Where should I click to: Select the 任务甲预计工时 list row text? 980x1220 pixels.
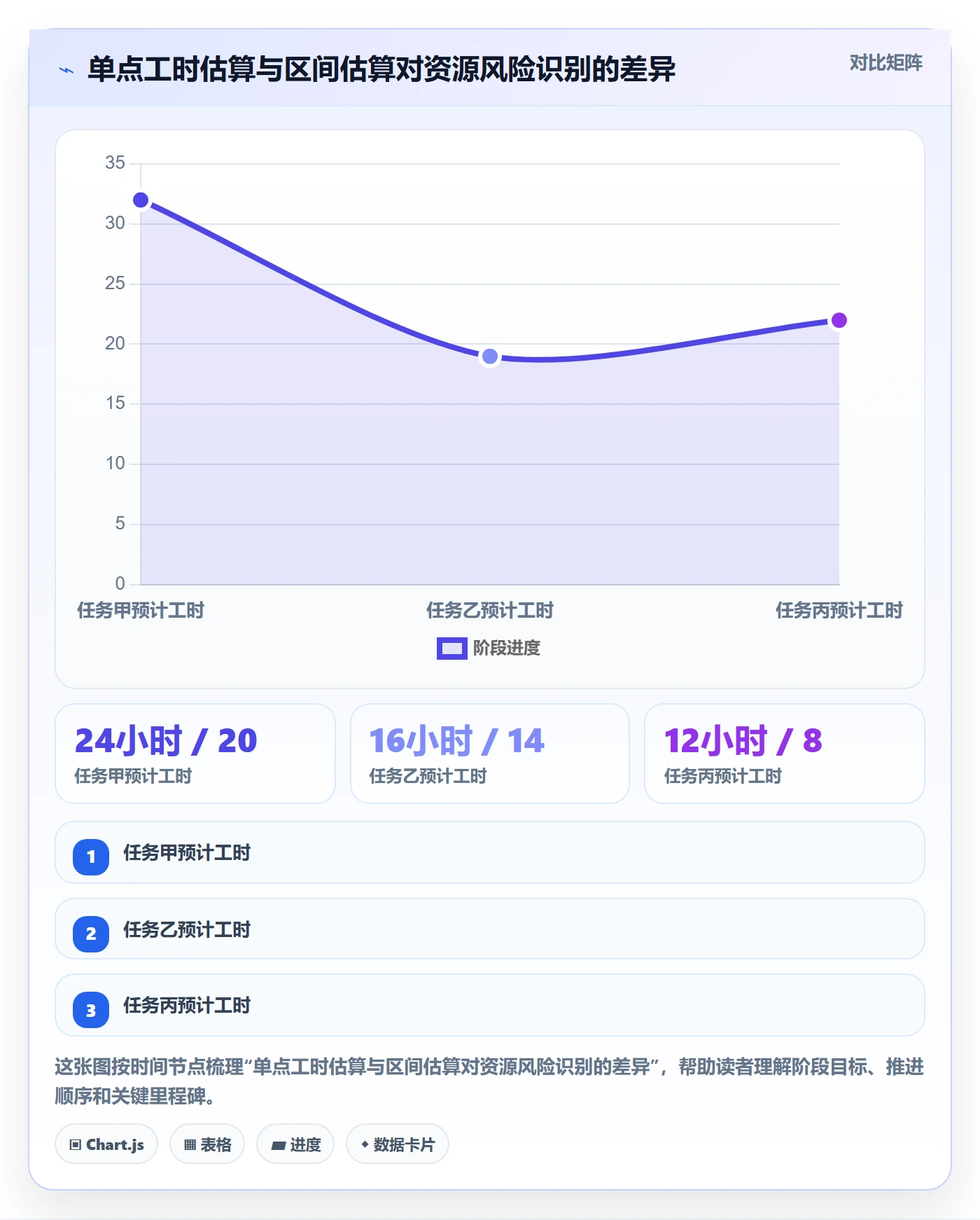click(x=187, y=853)
